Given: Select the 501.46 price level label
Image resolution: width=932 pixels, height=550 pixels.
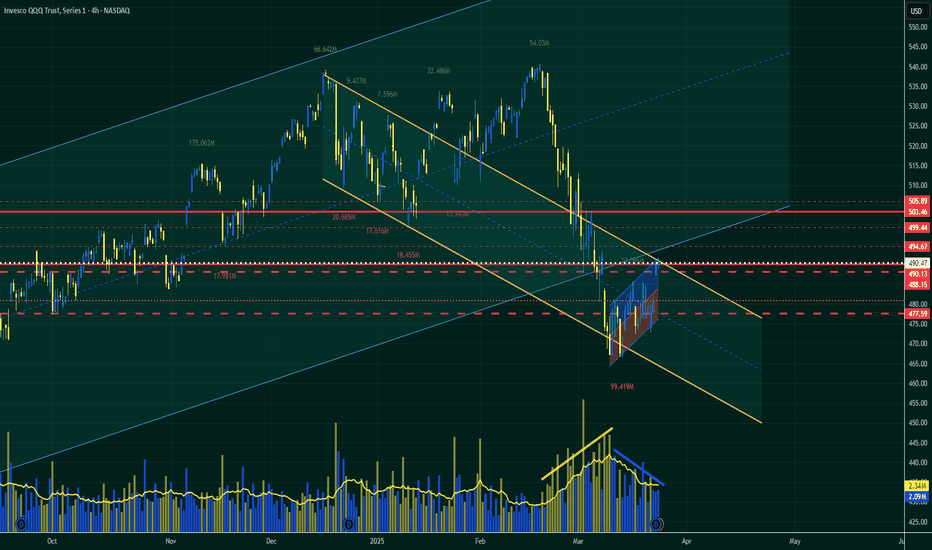Looking at the screenshot, I should (918, 212).
